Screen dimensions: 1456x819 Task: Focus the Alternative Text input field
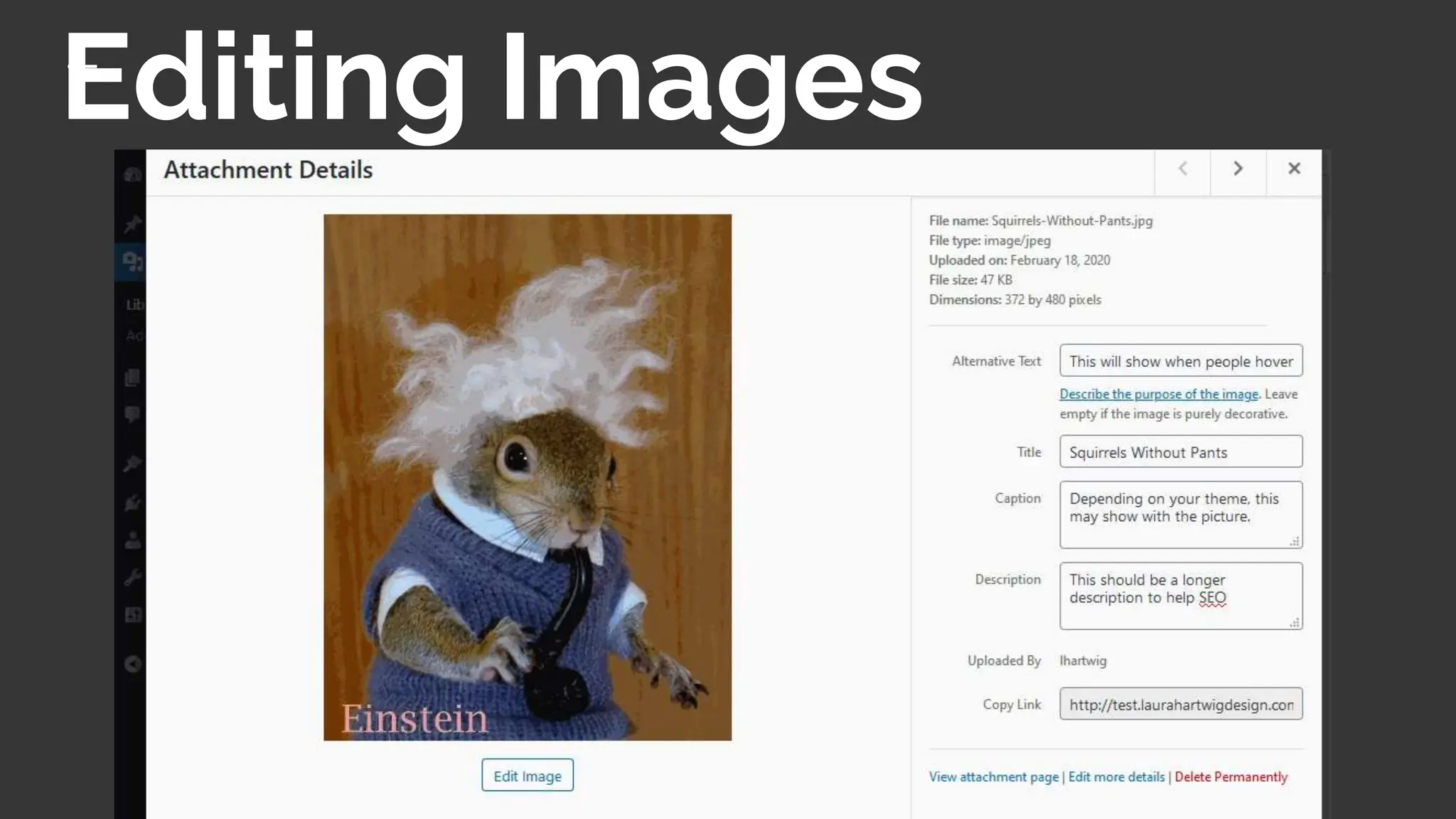click(1181, 361)
